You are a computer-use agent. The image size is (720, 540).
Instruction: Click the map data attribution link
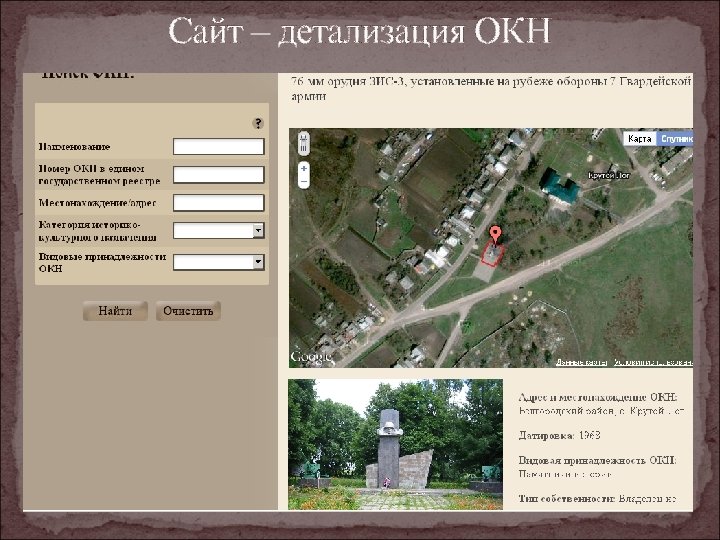coord(581,362)
